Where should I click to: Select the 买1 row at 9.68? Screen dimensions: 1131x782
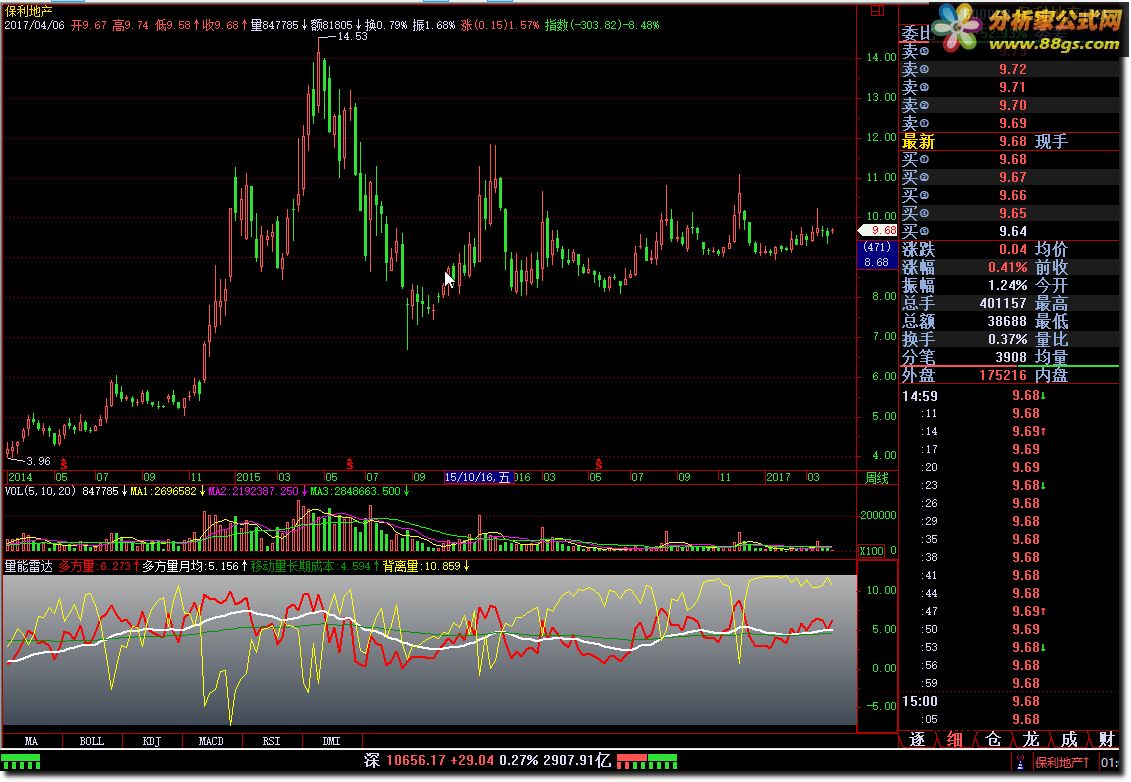1010,159
